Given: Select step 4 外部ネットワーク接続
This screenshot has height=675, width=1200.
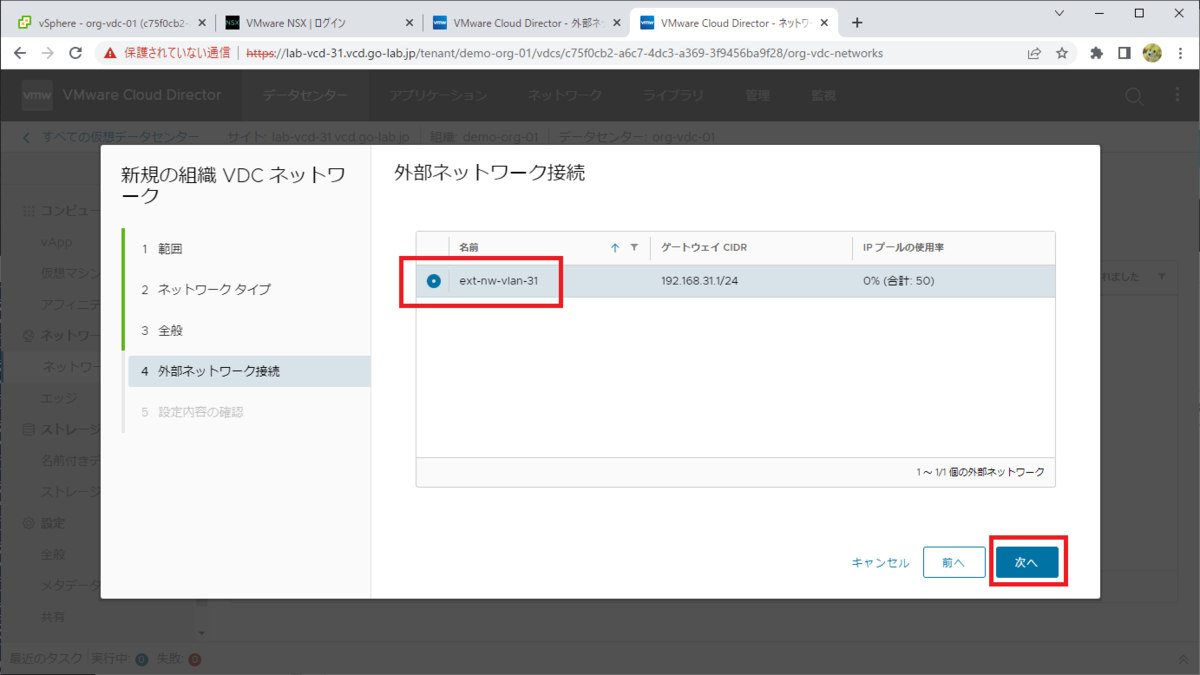Looking at the screenshot, I should [249, 371].
